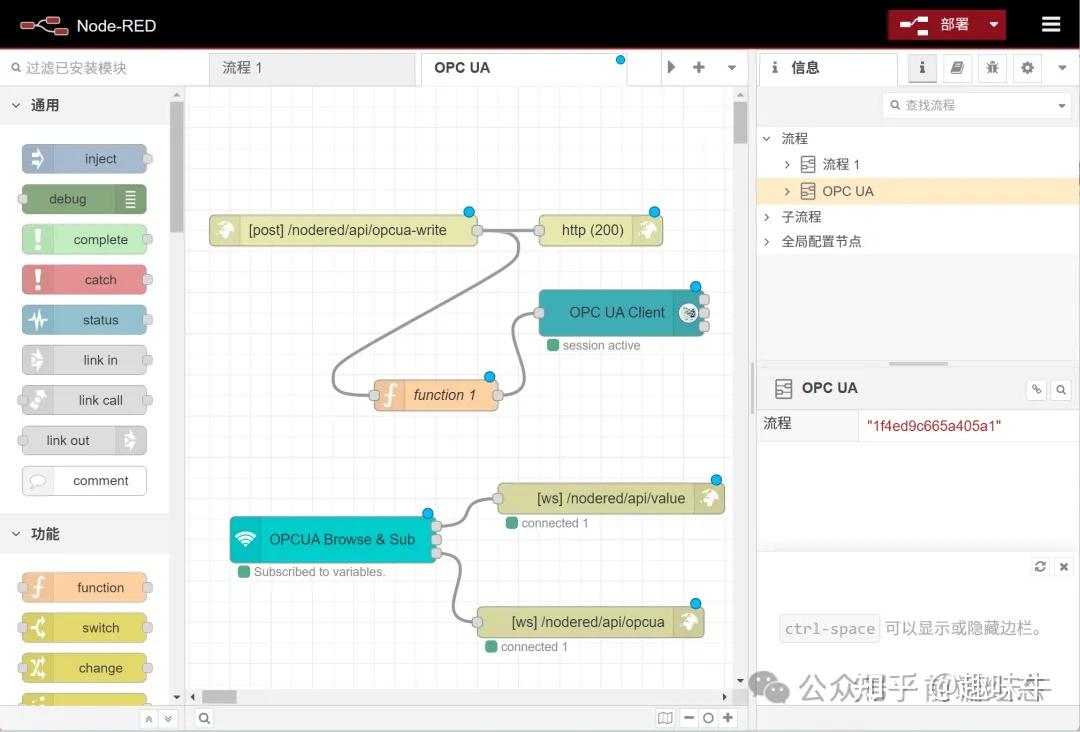The height and width of the screenshot is (732, 1080).
Task: Open the main hamburger menu
Action: pos(1055,24)
